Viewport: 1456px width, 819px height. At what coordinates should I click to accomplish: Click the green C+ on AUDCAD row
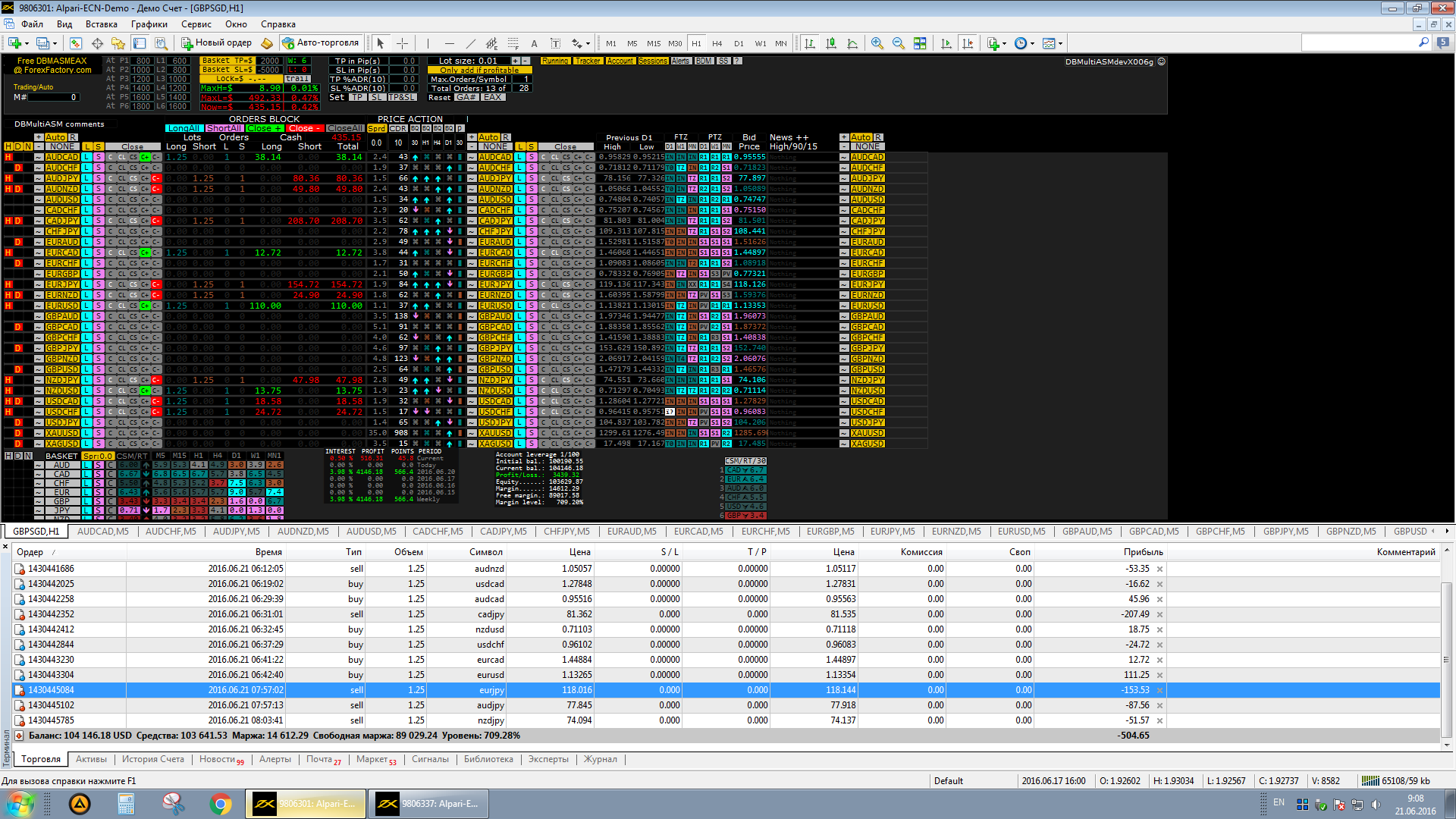(x=145, y=157)
